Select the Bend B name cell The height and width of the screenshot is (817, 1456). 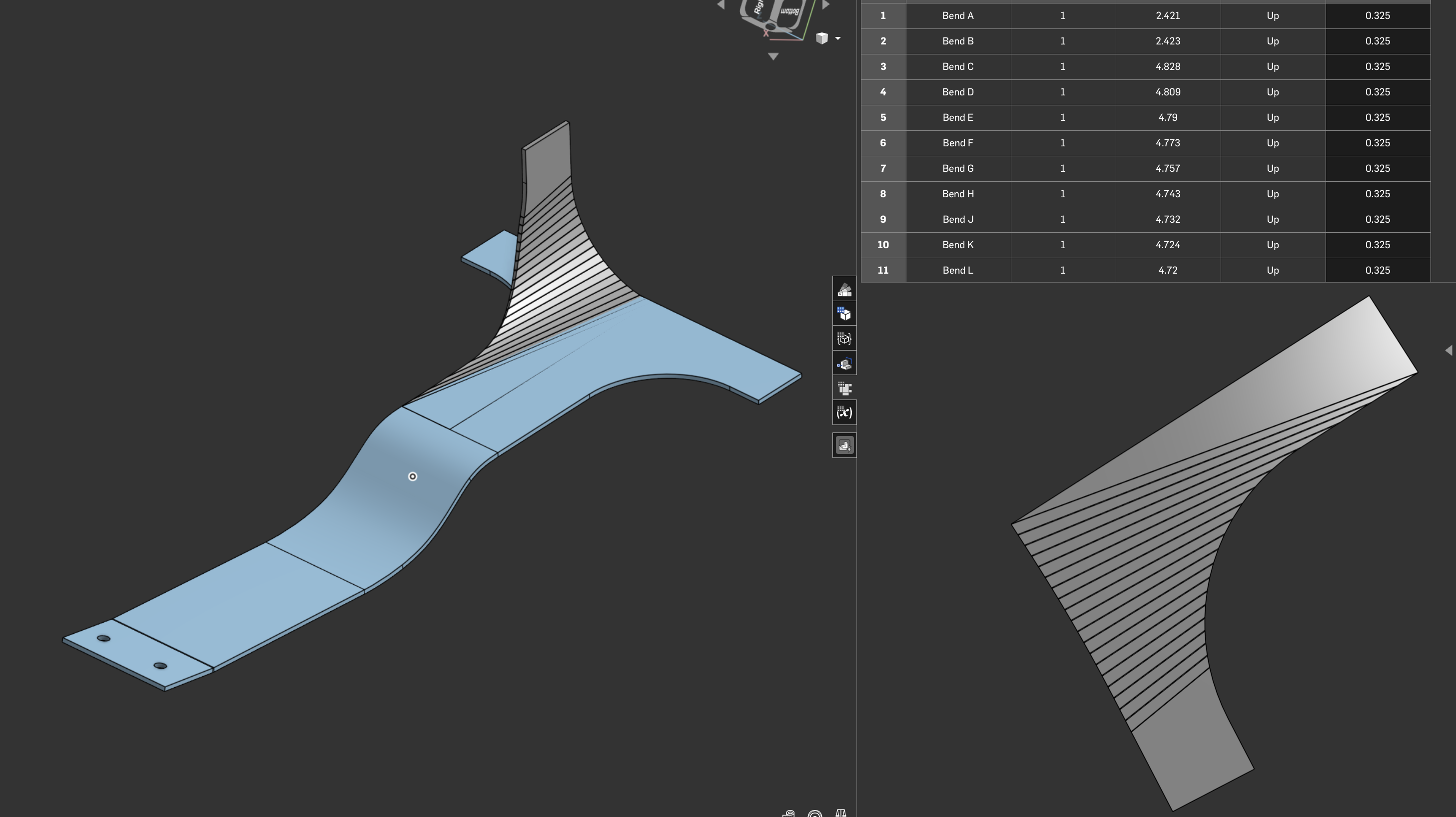pyautogui.click(x=958, y=41)
